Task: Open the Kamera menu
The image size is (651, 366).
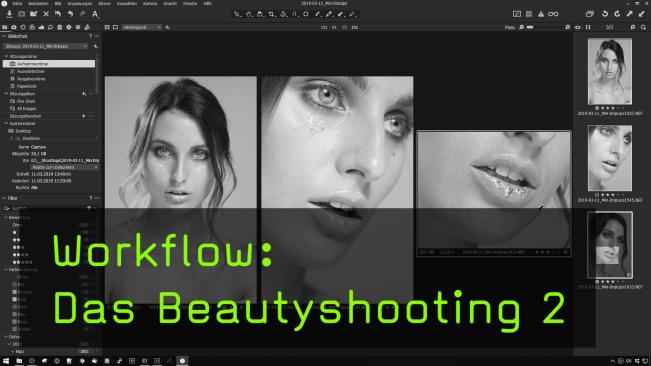Action: (150, 3)
